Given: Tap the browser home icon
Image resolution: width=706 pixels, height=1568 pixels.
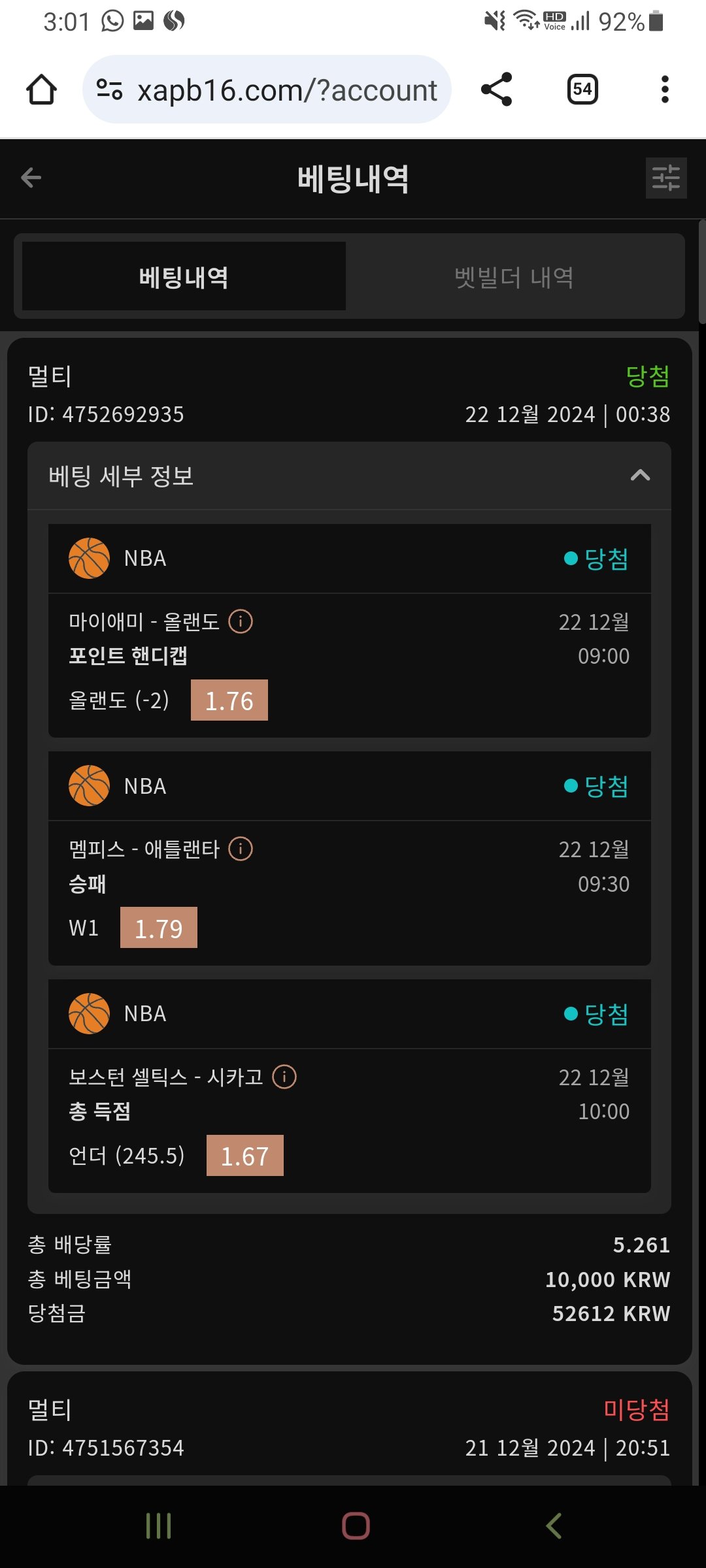Looking at the screenshot, I should pos(41,90).
